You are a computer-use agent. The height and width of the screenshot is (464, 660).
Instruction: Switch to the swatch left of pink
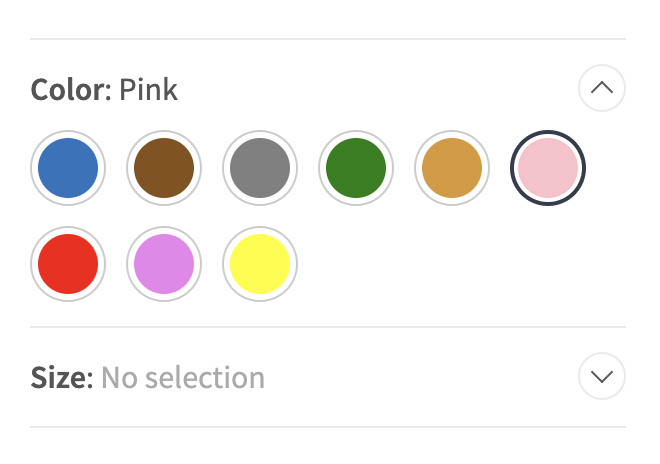coord(452,168)
